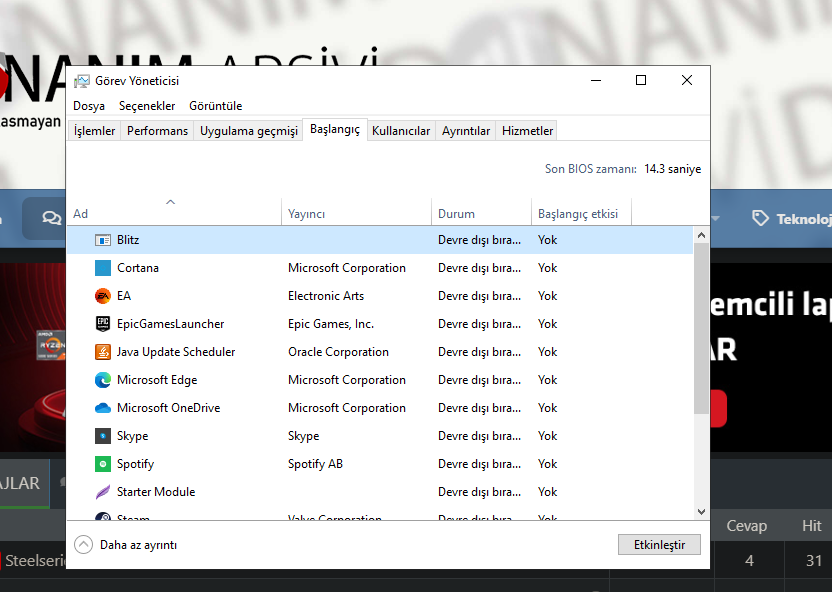This screenshot has width=832, height=592.
Task: Click Cevap column header on webpage
Action: click(x=747, y=526)
